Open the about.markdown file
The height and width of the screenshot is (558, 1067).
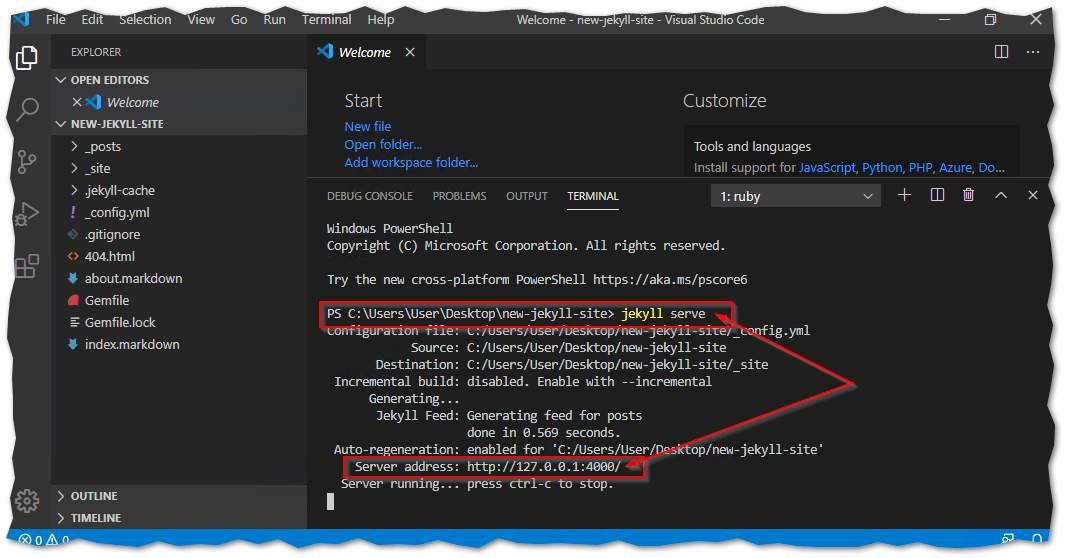click(179, 278)
